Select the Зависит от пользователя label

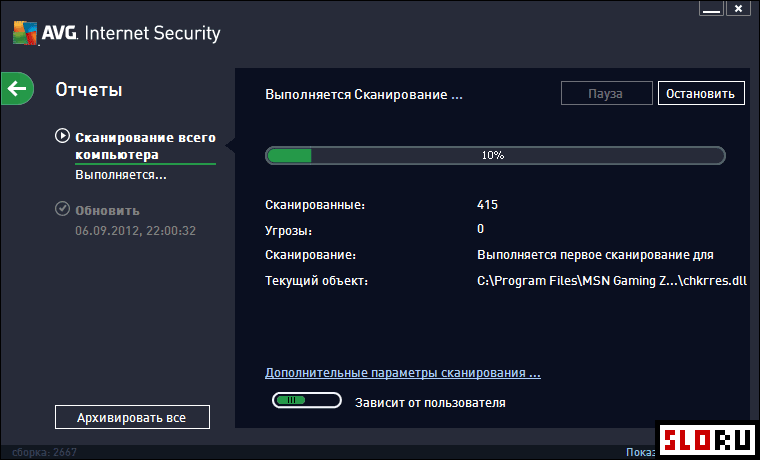point(430,403)
